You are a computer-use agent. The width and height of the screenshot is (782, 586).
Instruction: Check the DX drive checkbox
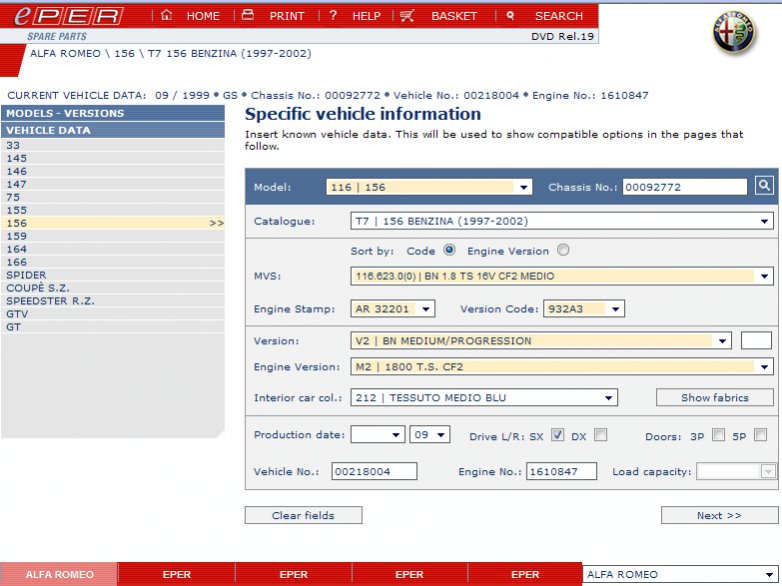tap(600, 435)
